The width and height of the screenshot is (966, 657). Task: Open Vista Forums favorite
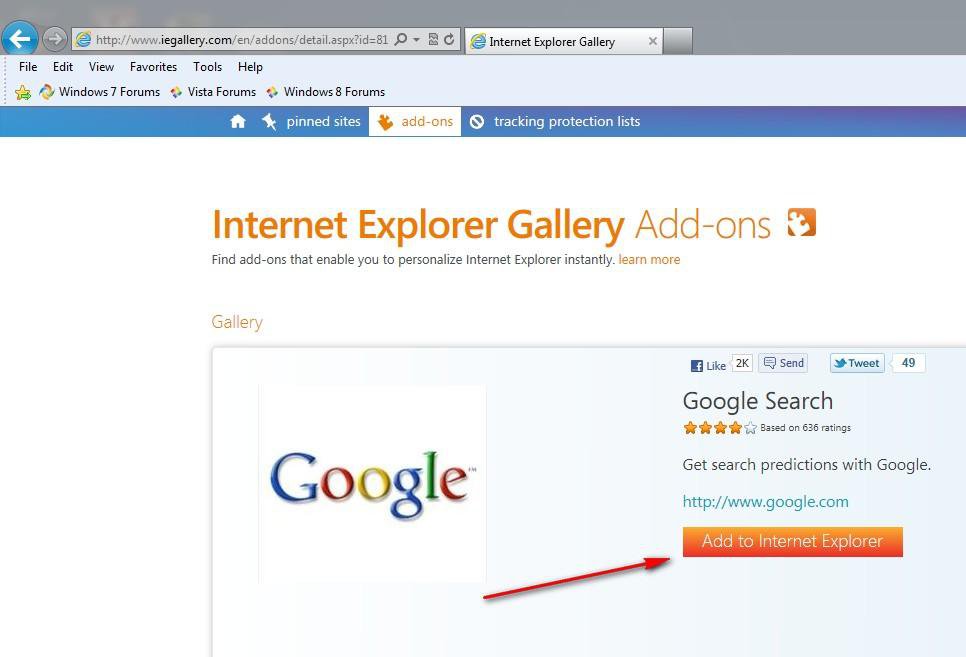213,92
